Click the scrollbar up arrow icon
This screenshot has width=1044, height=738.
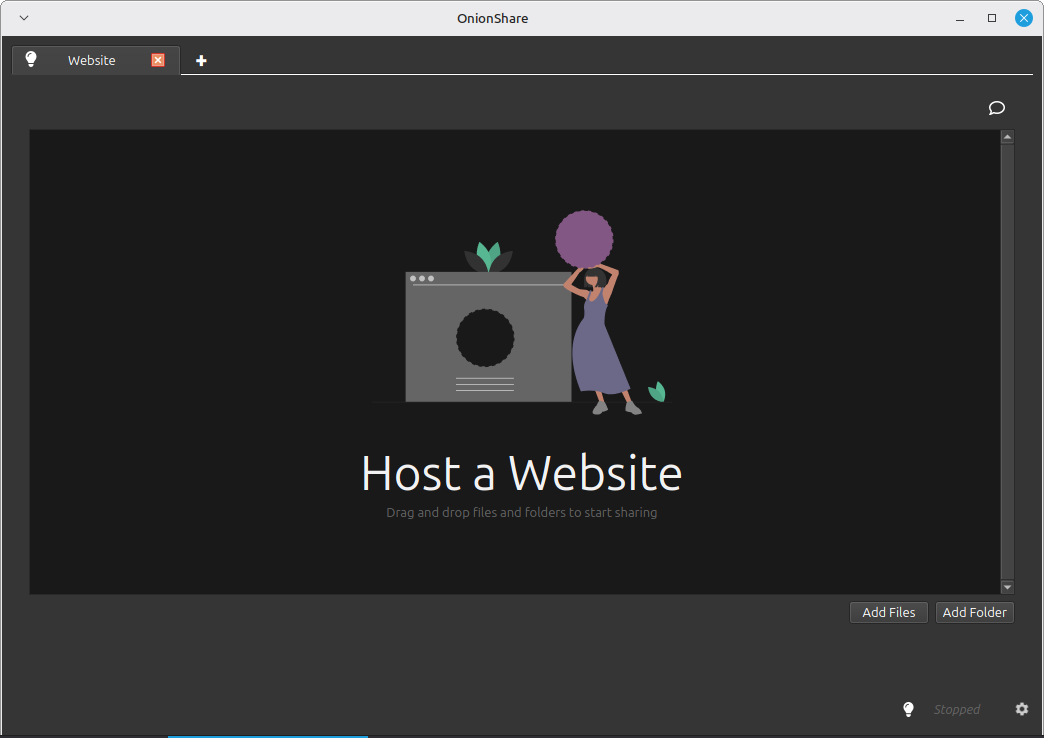pos(1007,135)
